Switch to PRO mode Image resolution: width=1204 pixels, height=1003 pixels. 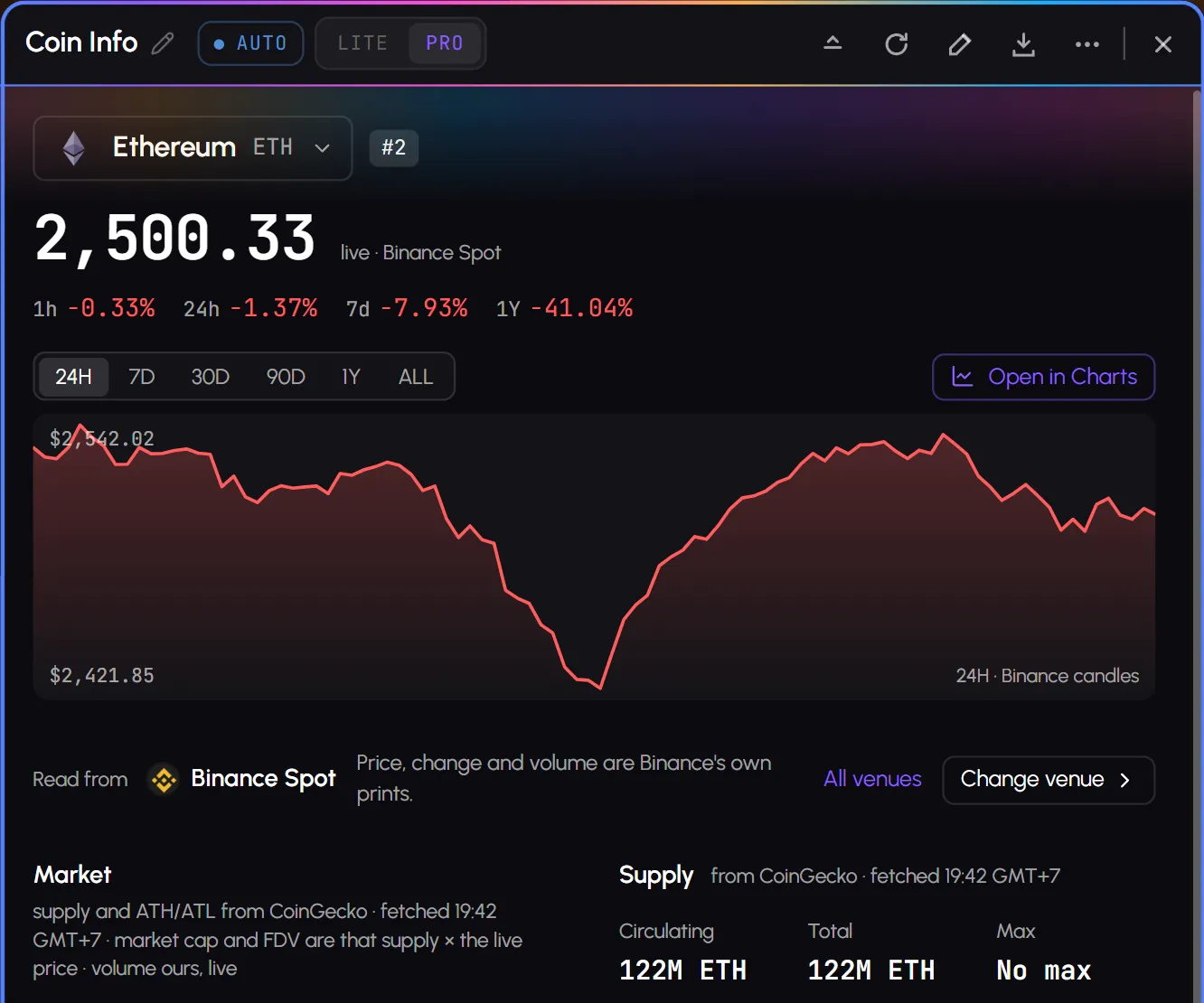pos(445,43)
